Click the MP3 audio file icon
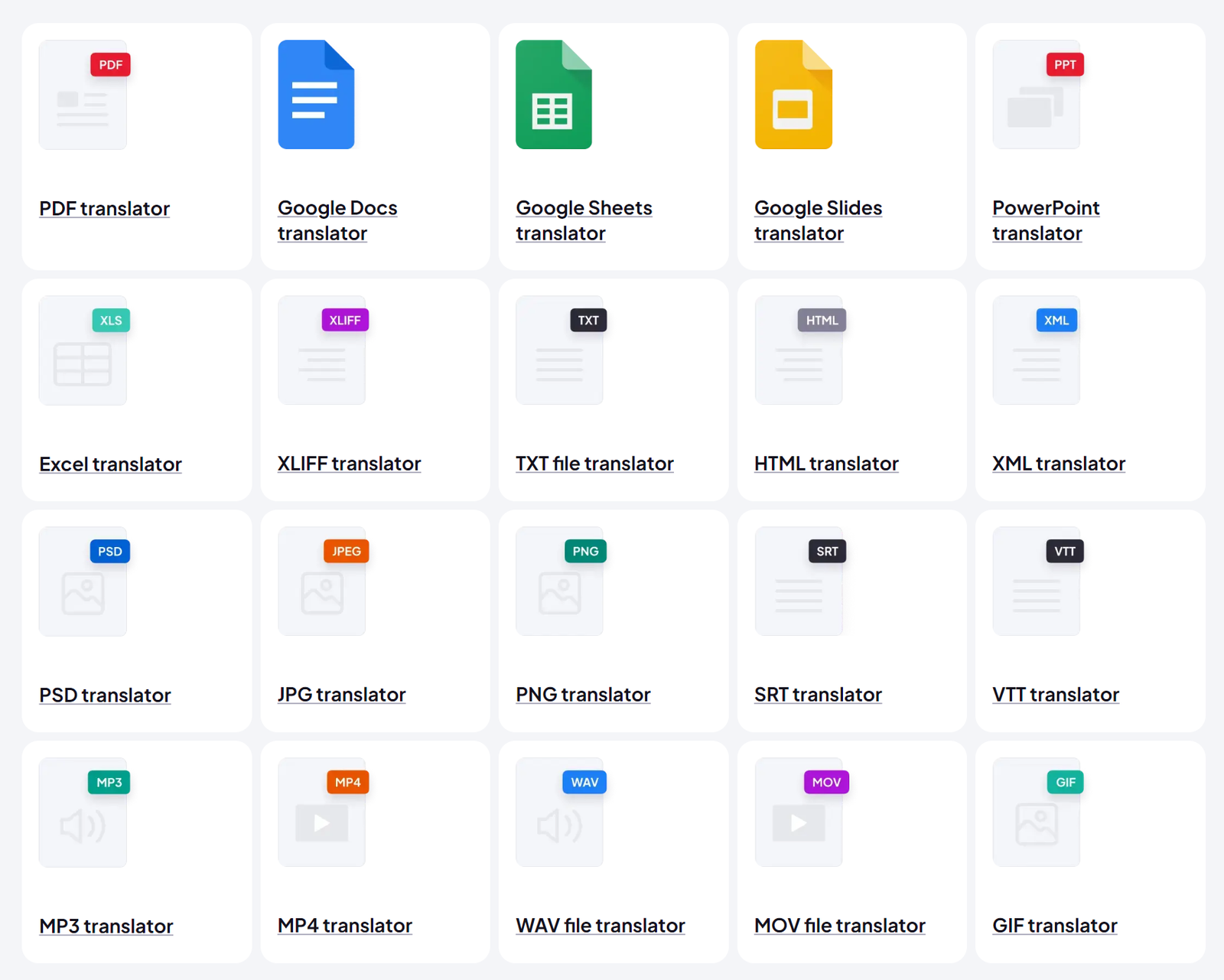This screenshot has height=980, width=1224. 84,812
